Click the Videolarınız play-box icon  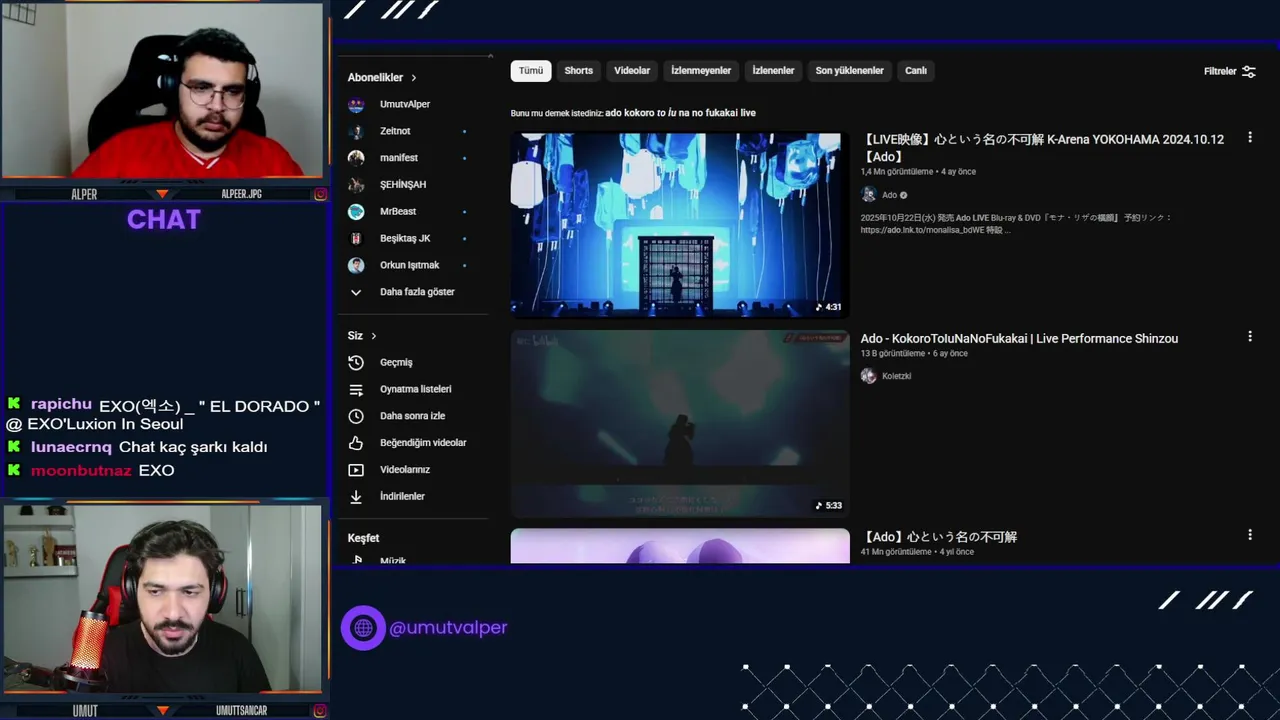click(356, 470)
